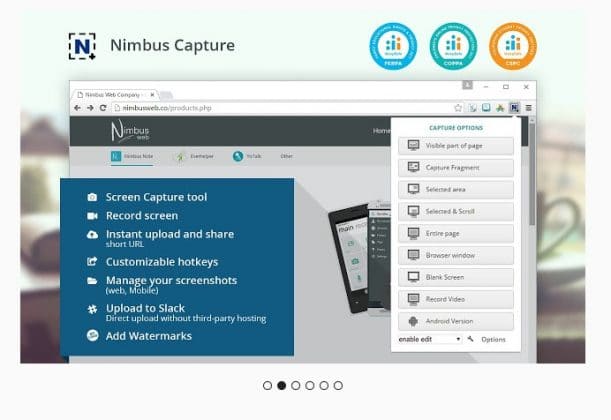Viewport: 611px width, 420px height.
Task: Click the Add Watermarks text
Action: tap(149, 336)
